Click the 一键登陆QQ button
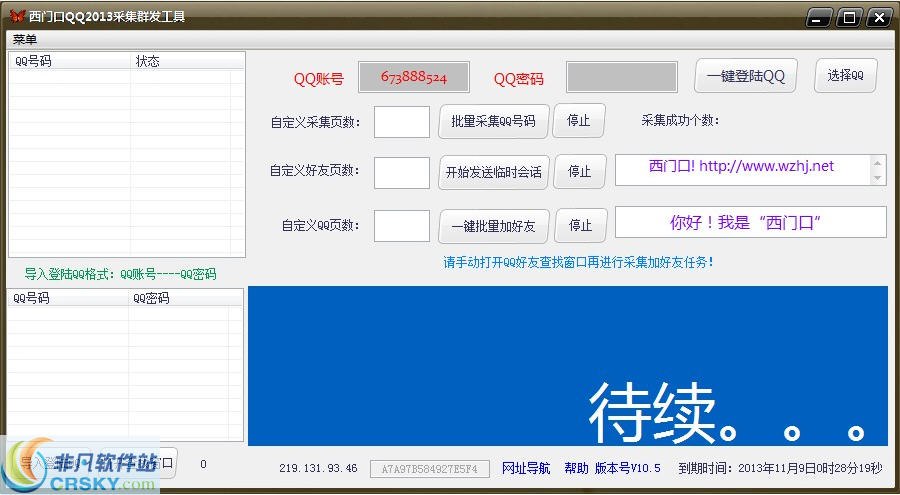 (746, 76)
